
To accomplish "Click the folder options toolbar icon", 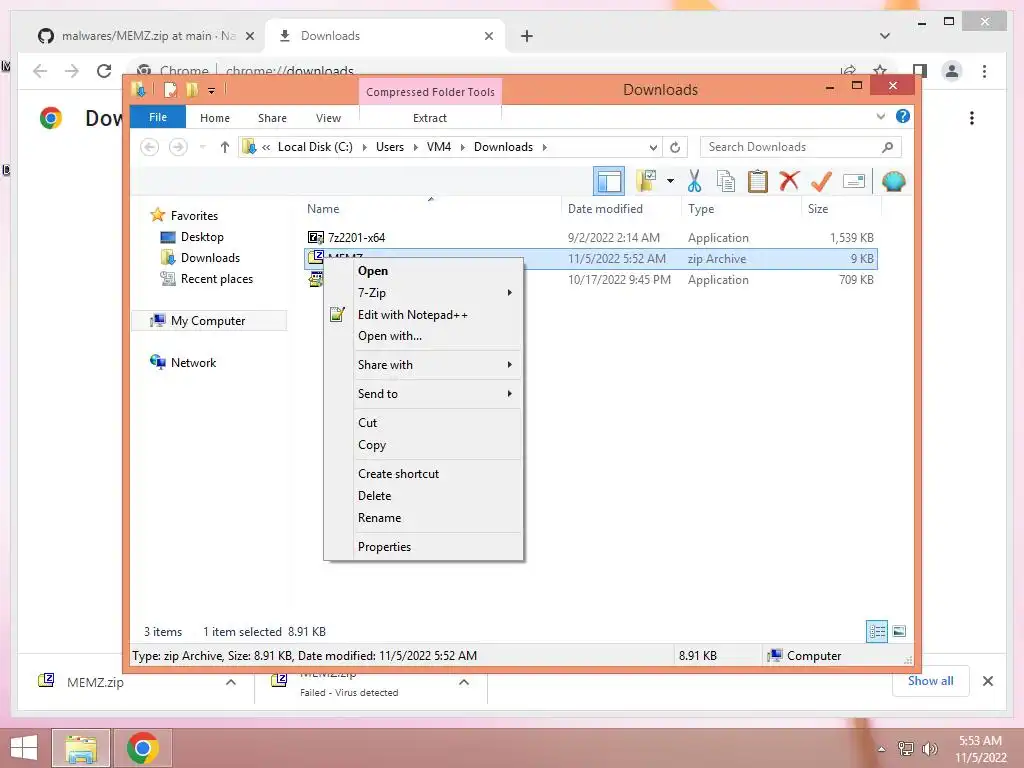I will click(646, 181).
